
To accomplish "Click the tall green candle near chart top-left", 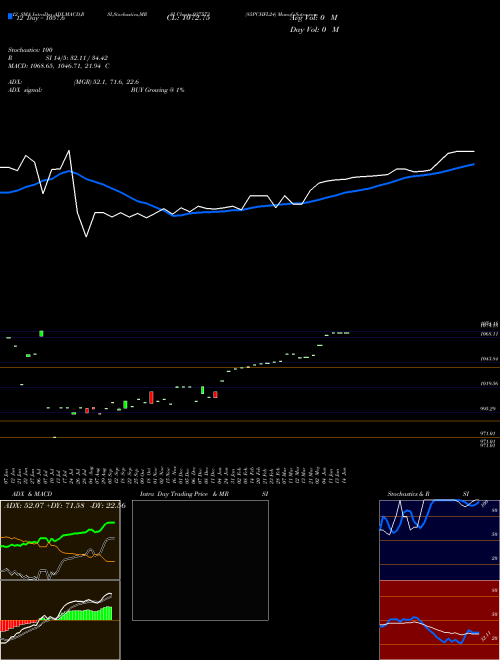I will coord(41,333).
